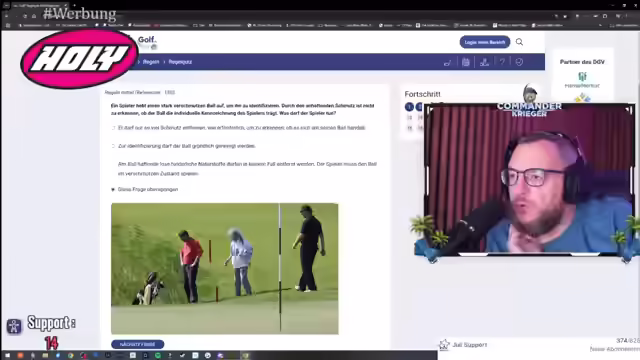Viewport: 640px width, 360px height.
Task: Open the file explorer folder icon in taskbar
Action: click(x=45, y=356)
